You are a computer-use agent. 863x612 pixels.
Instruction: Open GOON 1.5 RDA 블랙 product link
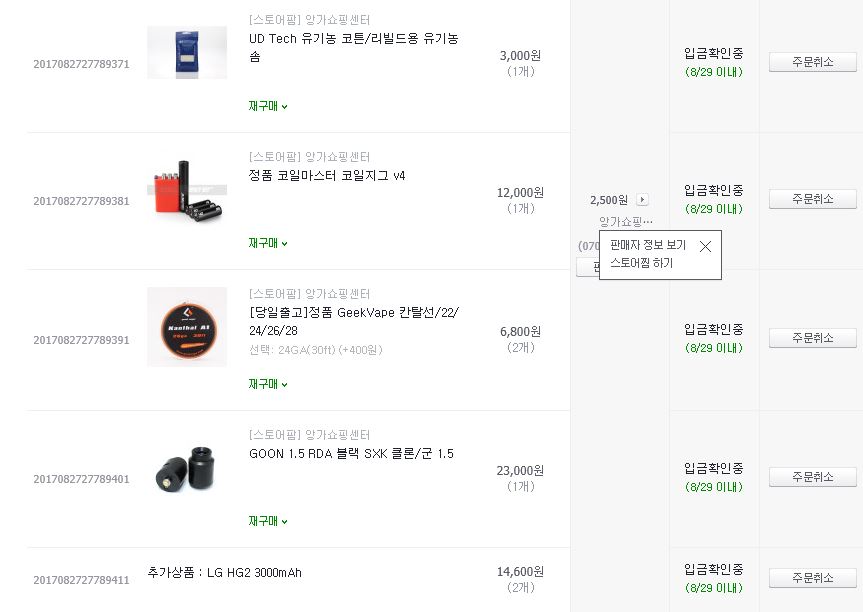[x=351, y=454]
